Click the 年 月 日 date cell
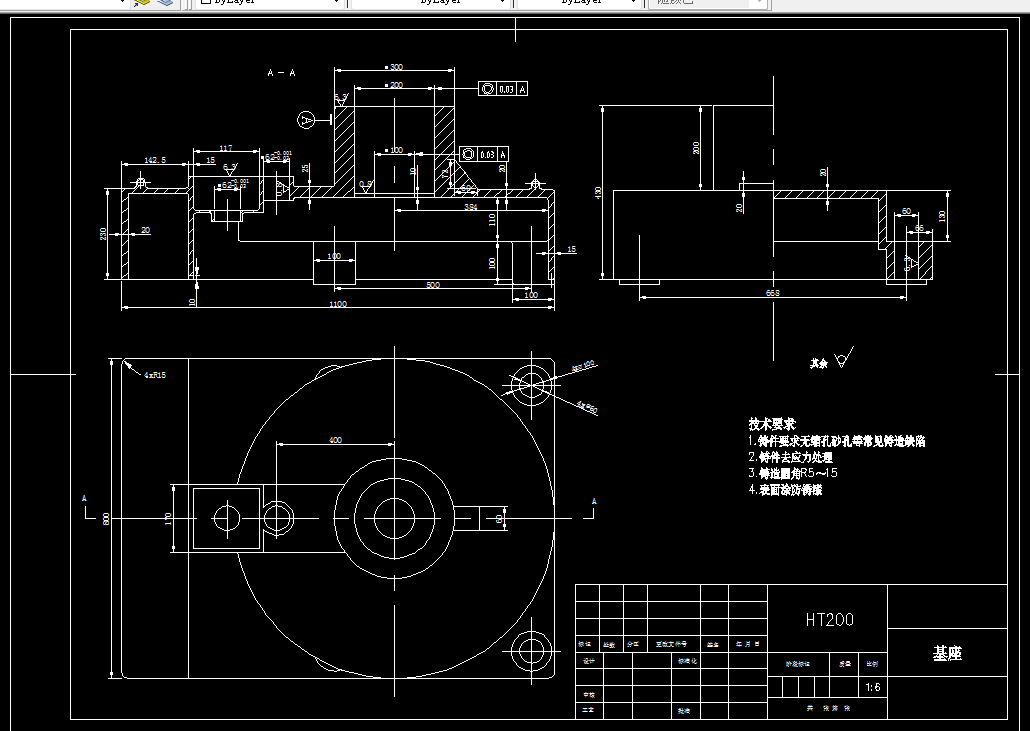 [x=748, y=644]
